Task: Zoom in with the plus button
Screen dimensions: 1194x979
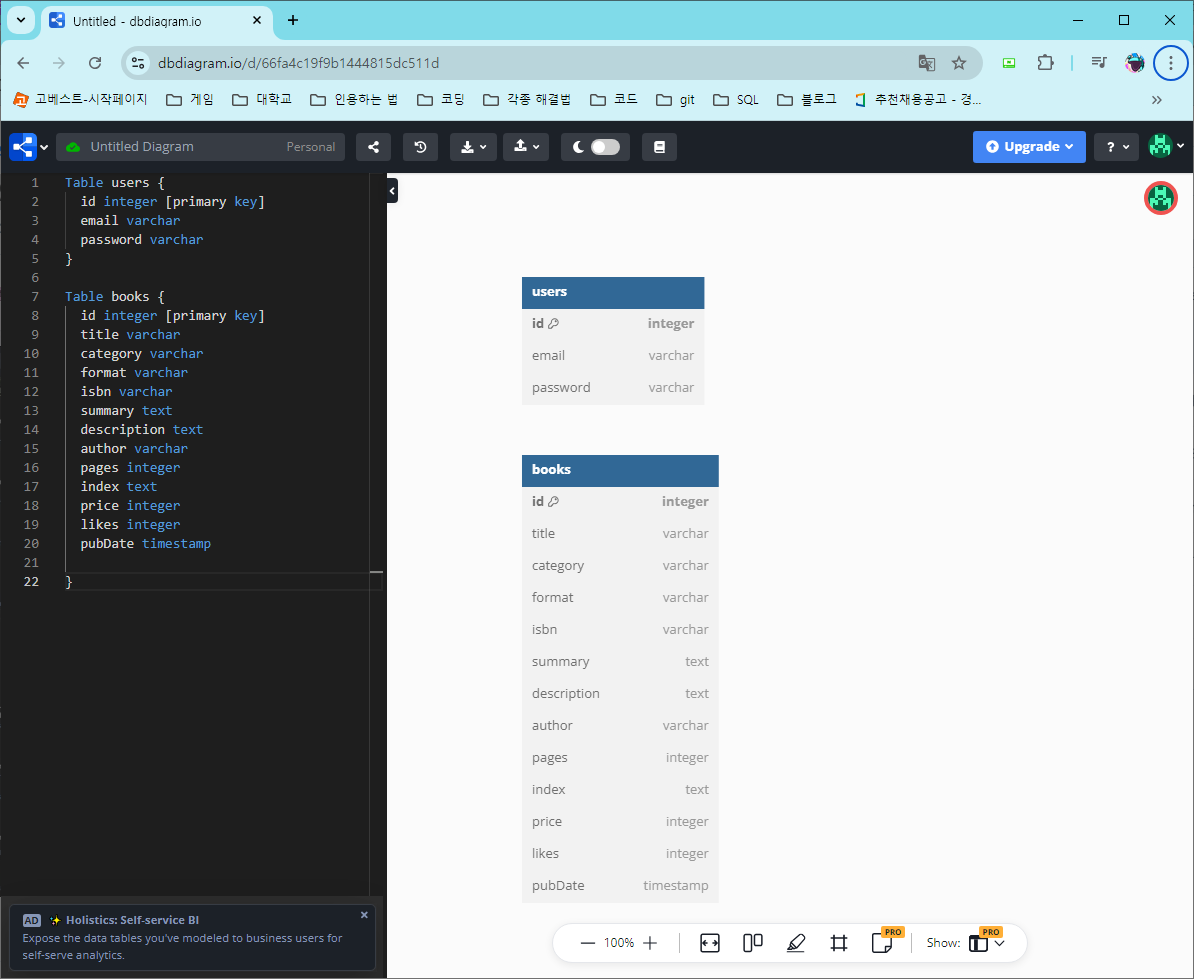Action: point(650,942)
